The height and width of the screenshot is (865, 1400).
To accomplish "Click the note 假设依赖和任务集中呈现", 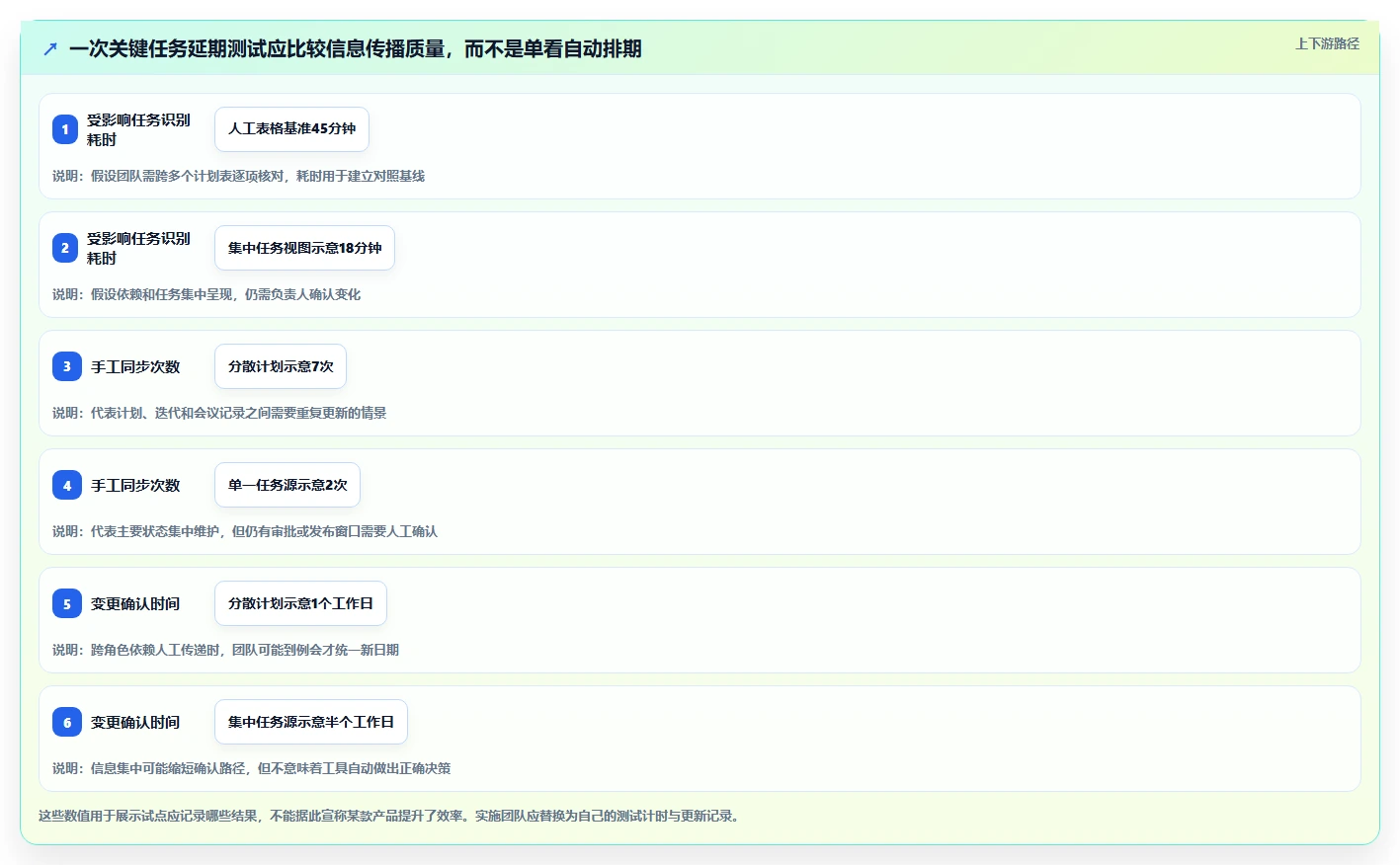I will [x=206, y=294].
